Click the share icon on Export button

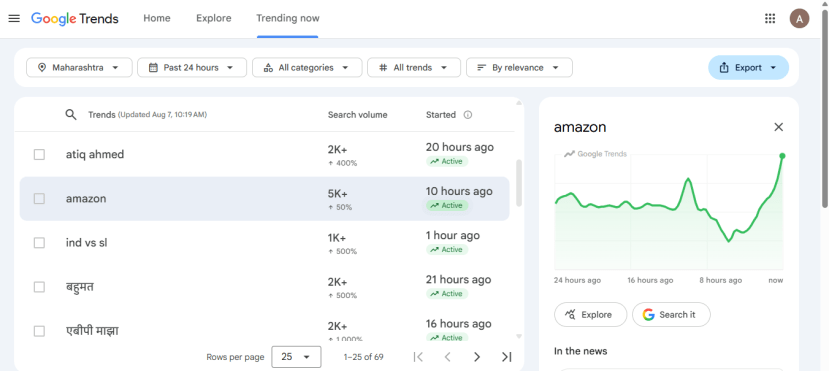pos(724,68)
